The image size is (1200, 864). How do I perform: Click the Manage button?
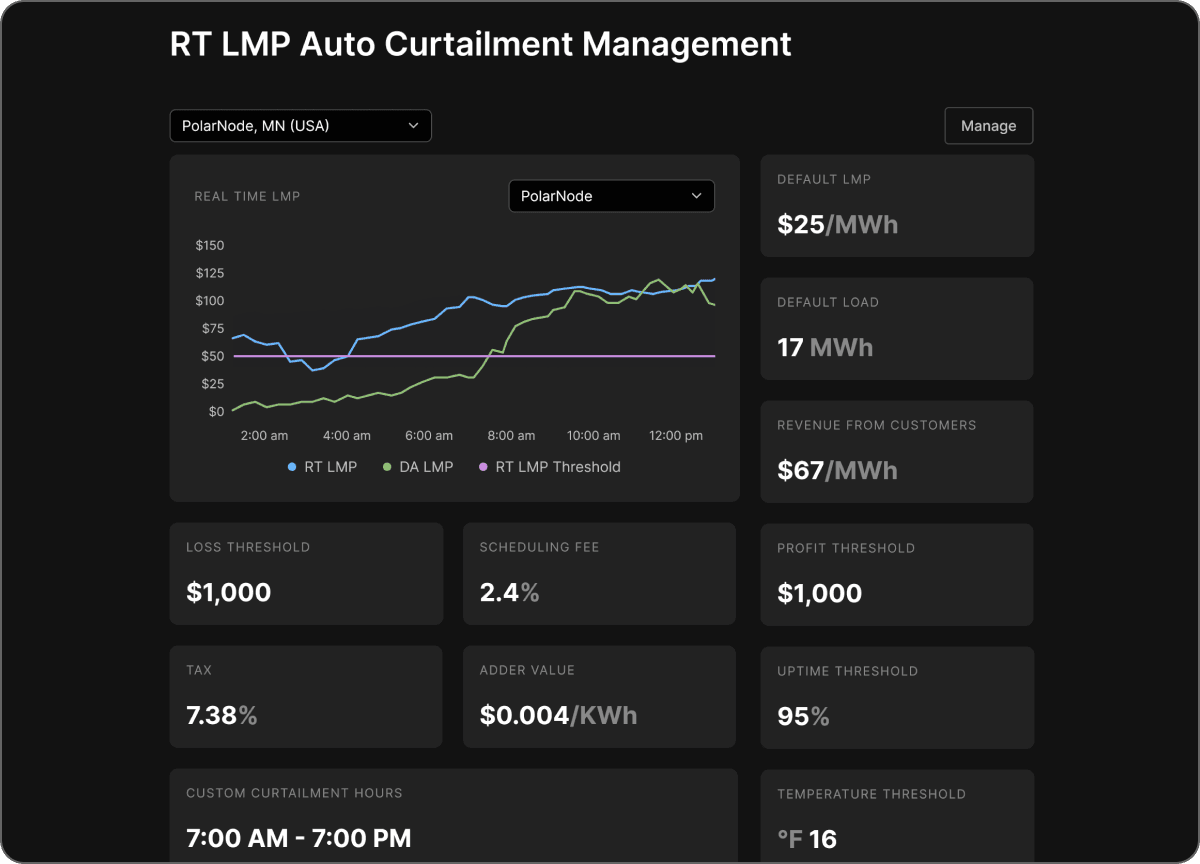tap(988, 125)
